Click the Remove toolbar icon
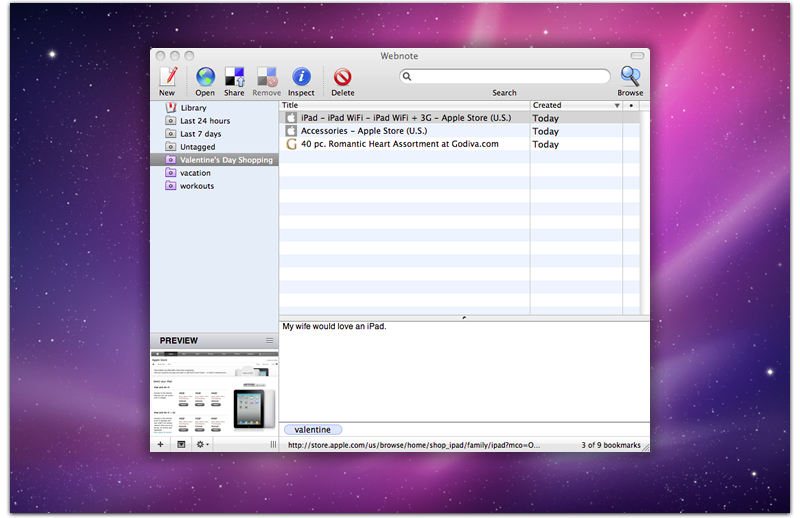The height and width of the screenshot is (518, 800). click(267, 77)
